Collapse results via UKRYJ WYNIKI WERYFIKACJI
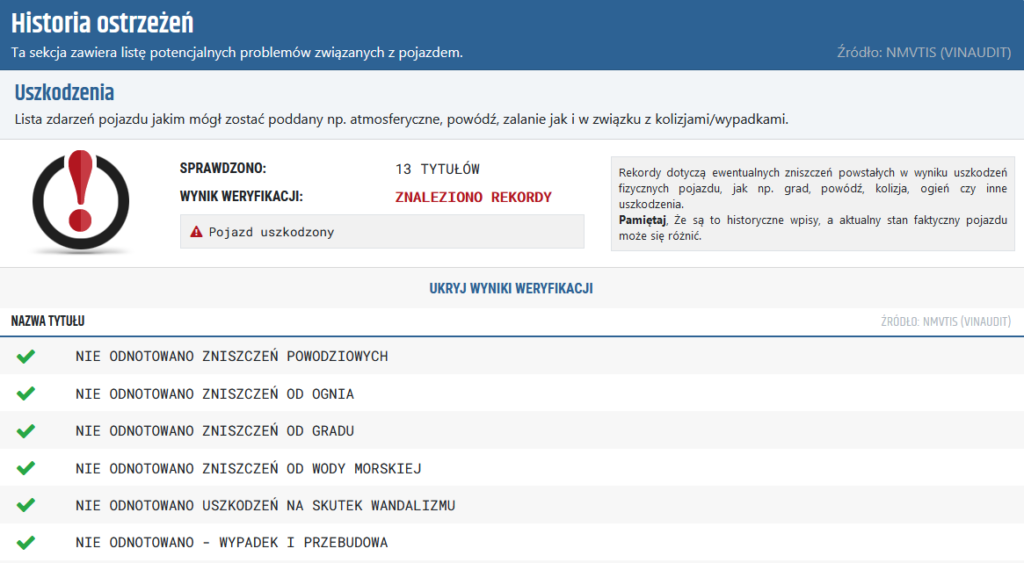The width and height of the screenshot is (1024, 563). pos(511,288)
